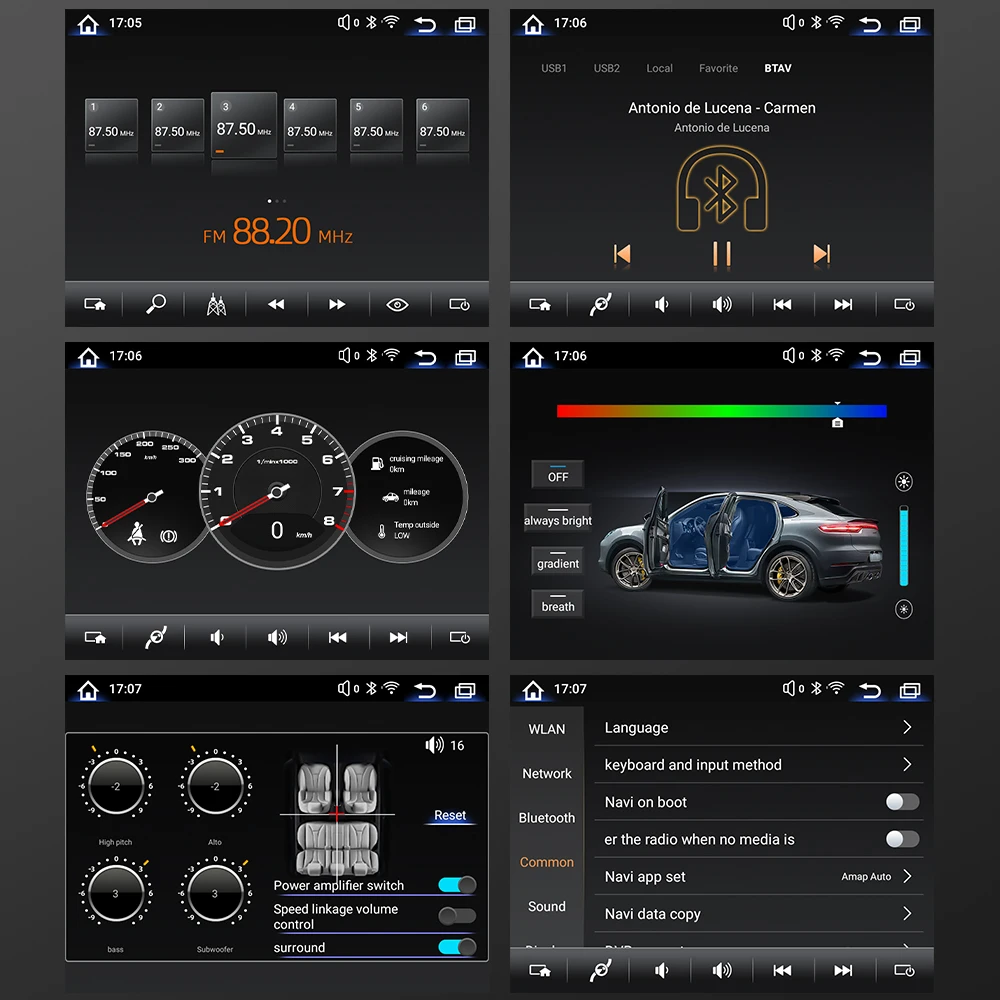Toggle Navi on boot

[x=902, y=802]
